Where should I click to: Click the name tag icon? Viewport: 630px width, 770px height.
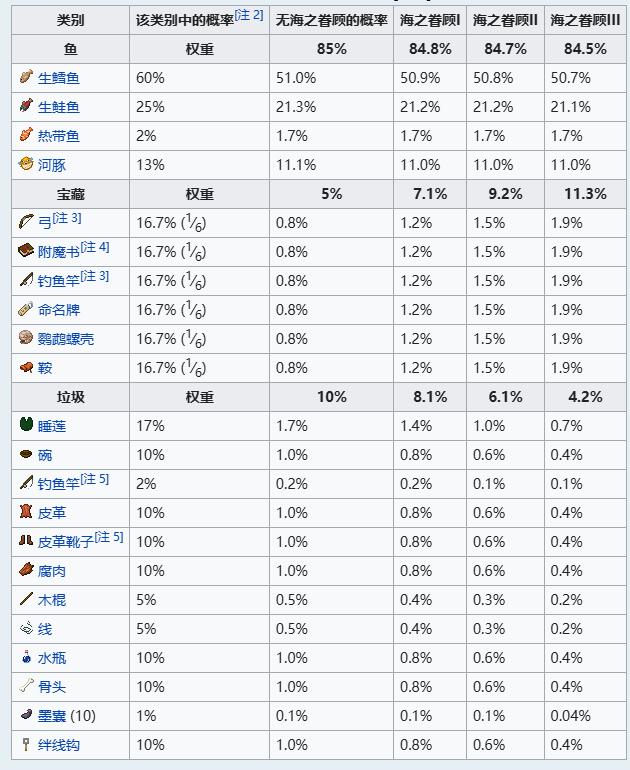point(26,309)
